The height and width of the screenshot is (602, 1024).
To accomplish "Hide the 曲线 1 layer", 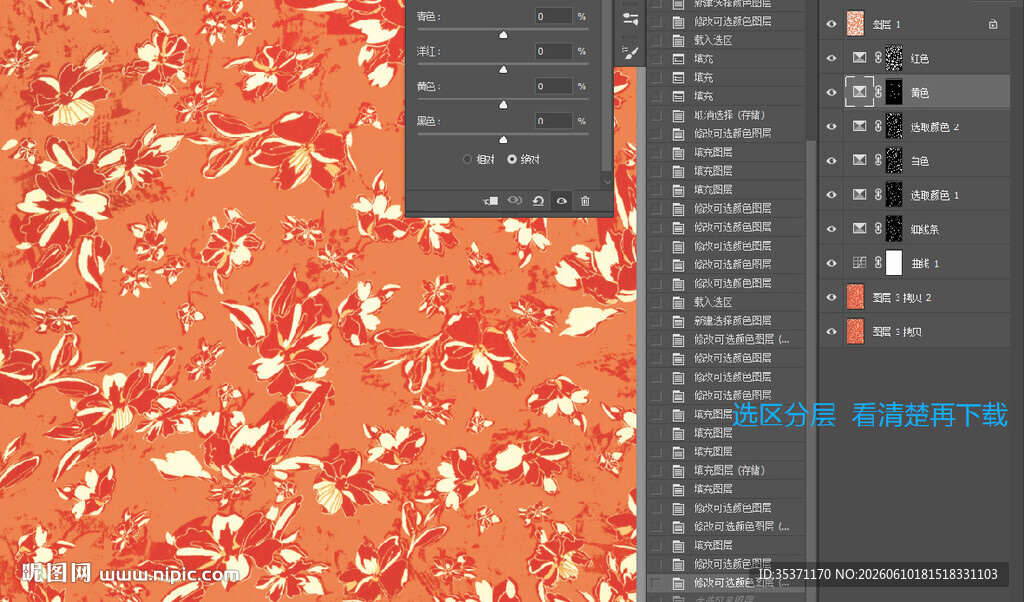I will click(x=831, y=262).
